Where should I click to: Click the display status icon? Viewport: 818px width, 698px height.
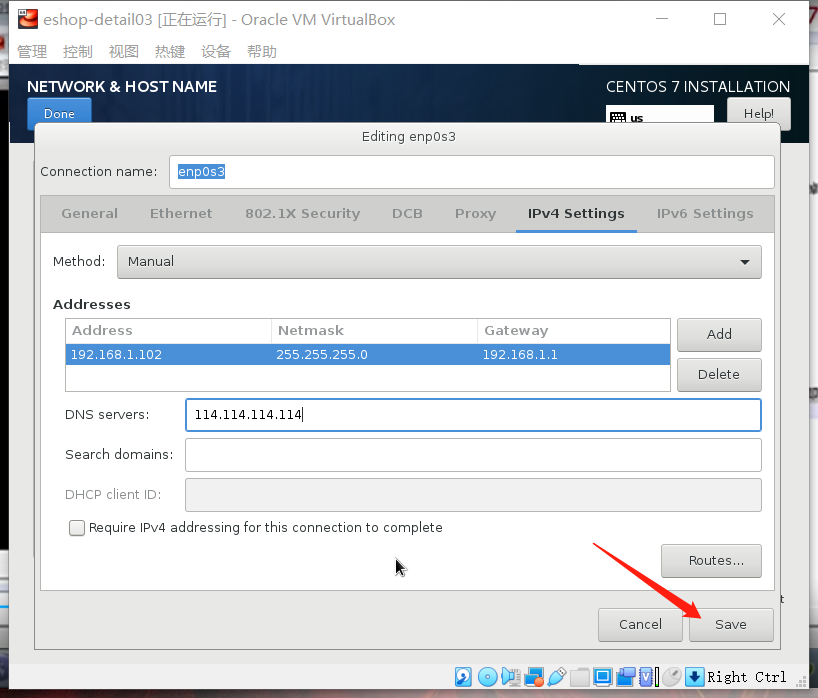pyautogui.click(x=603, y=677)
